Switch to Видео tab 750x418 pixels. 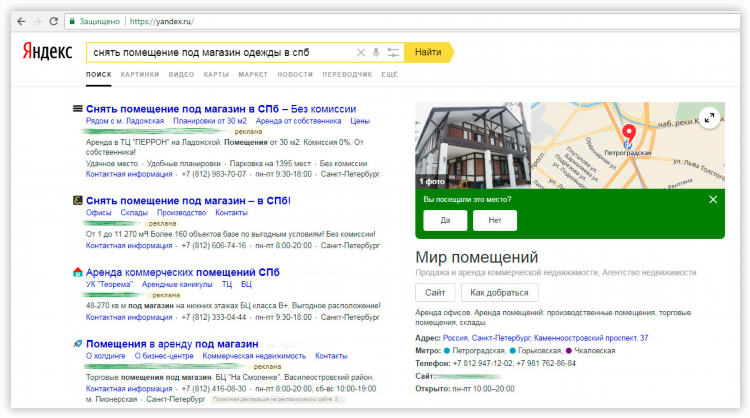[x=181, y=75]
